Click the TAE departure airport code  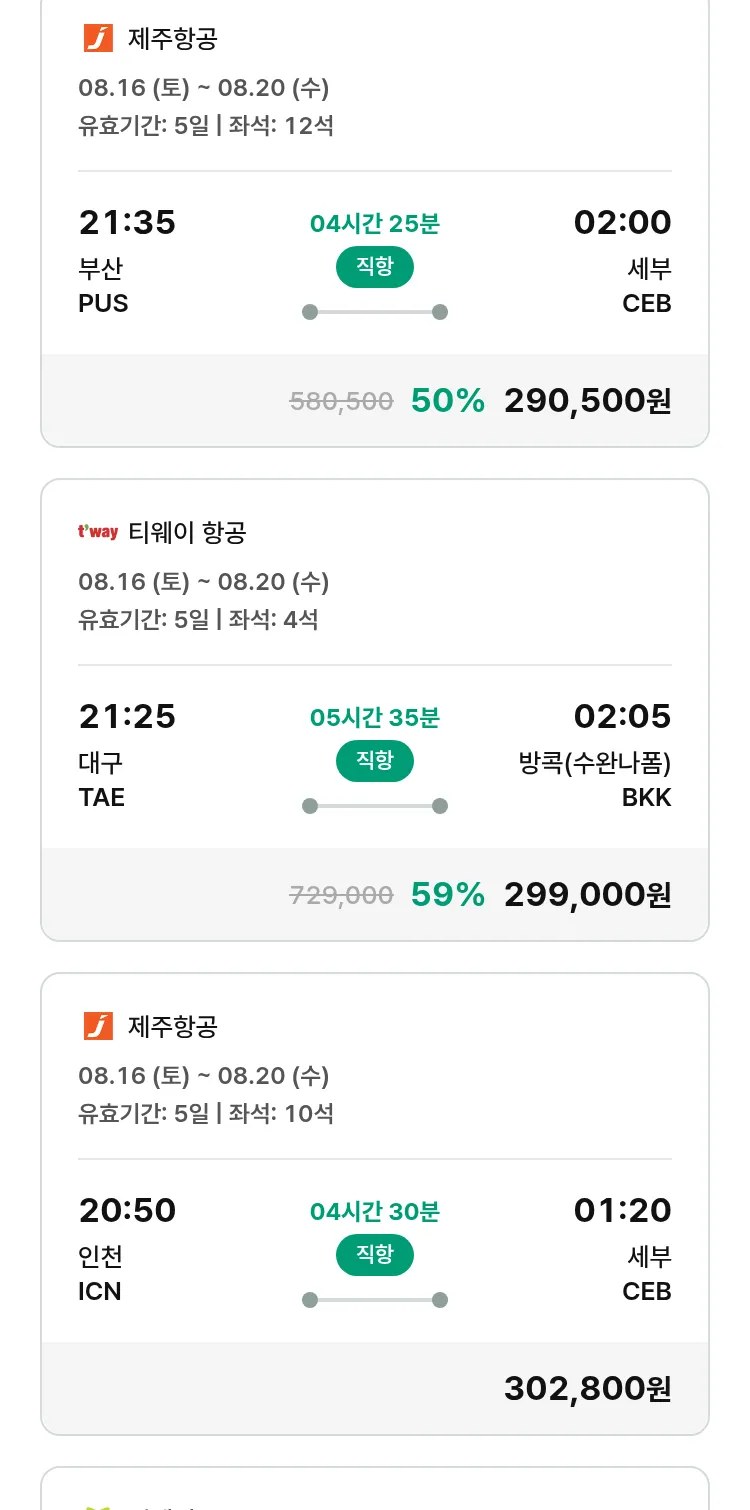(101, 797)
